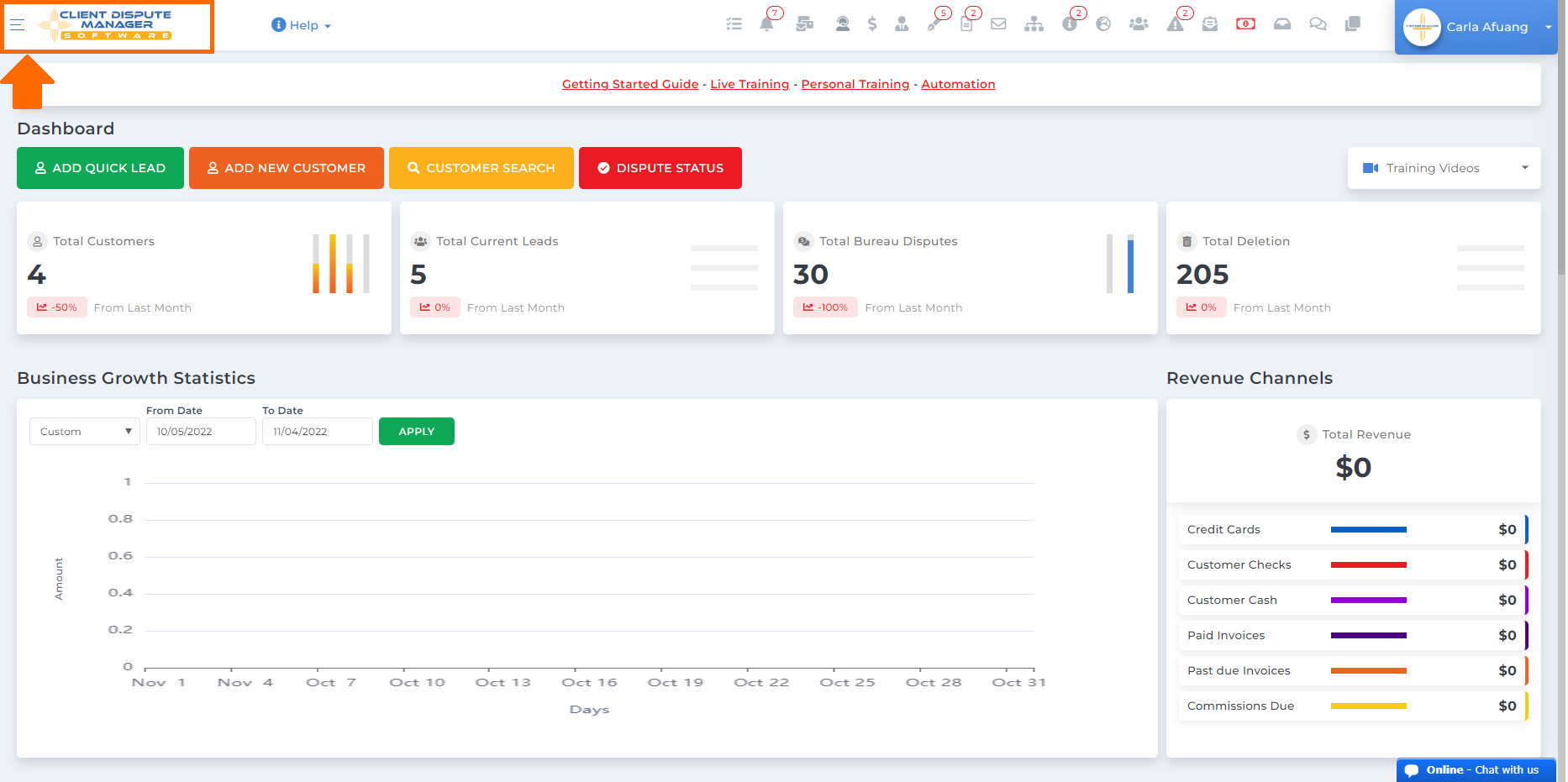Click the copy stacked-pages icon
The height and width of the screenshot is (782, 1568).
click(1353, 24)
